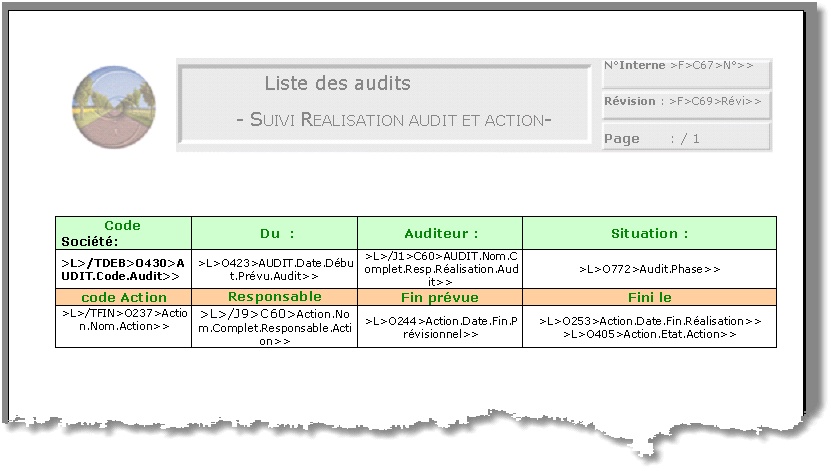
Task: Select the 'Du :' column header
Action: click(x=274, y=233)
